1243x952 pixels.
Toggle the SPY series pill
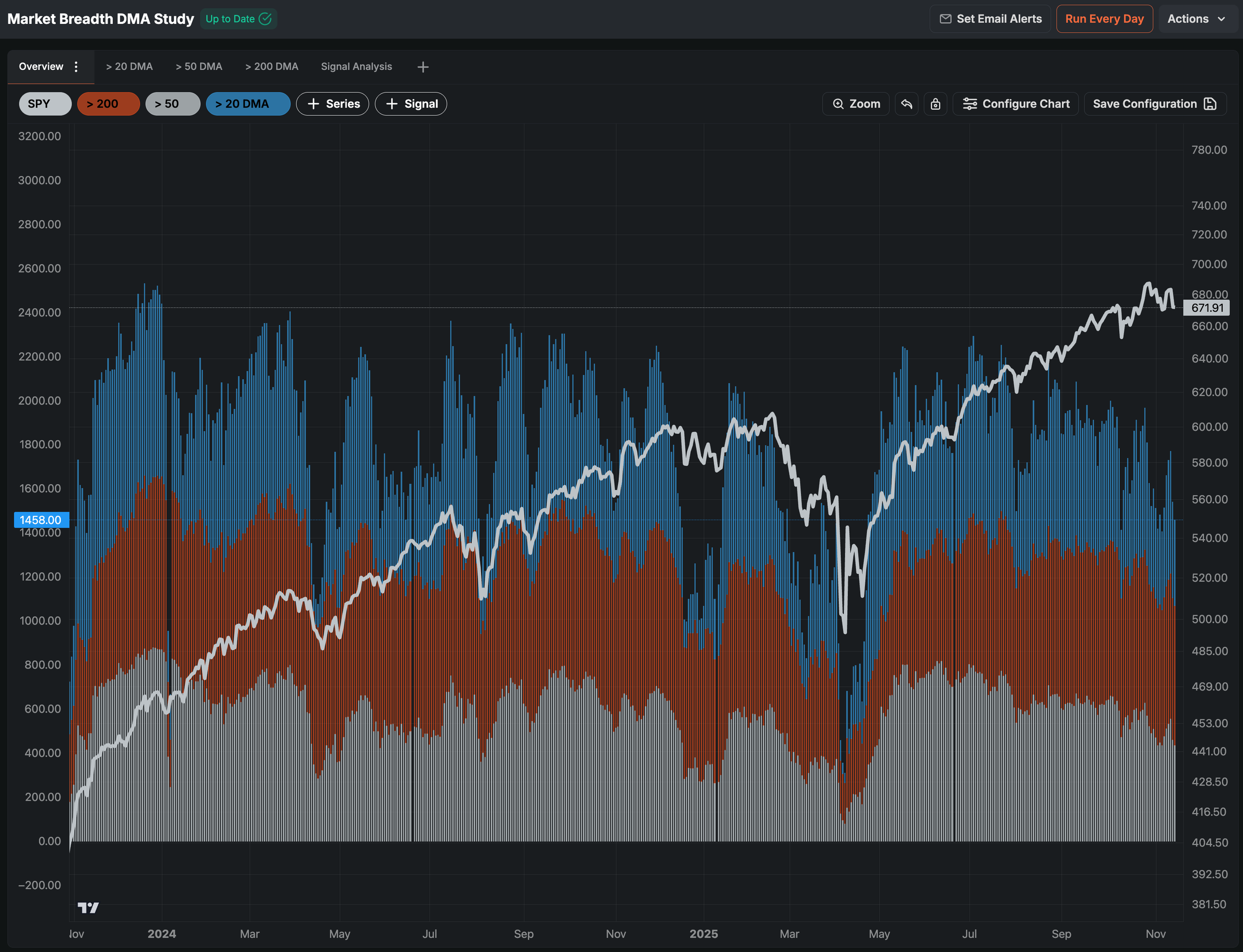[45, 104]
